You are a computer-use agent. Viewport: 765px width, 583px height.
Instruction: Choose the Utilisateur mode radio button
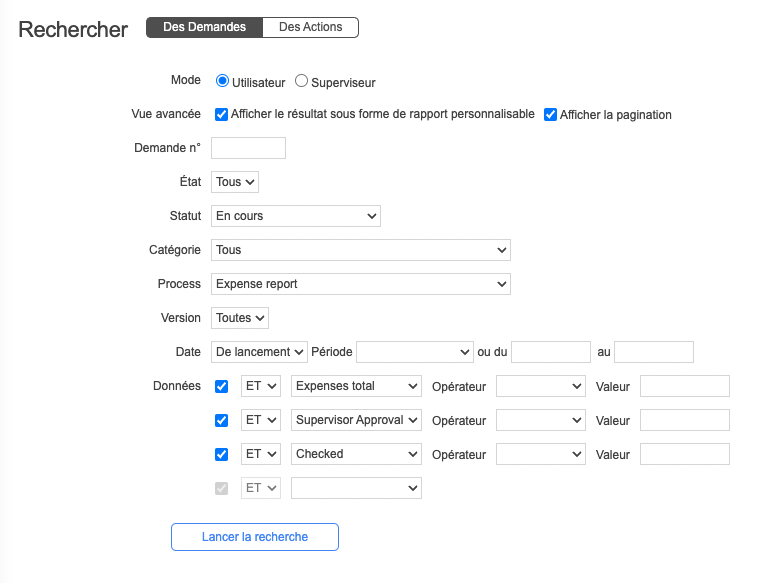click(x=222, y=81)
